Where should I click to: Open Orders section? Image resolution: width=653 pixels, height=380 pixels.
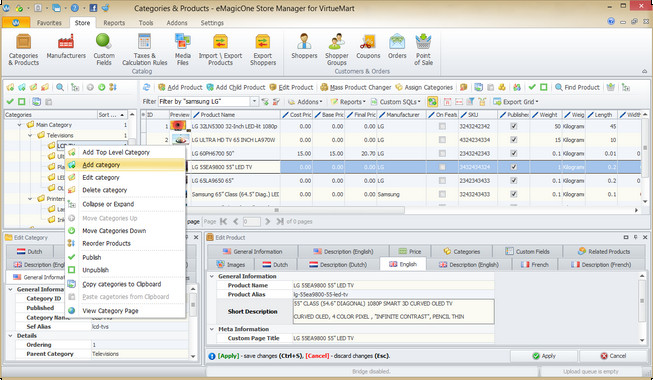pyautogui.click(x=397, y=46)
